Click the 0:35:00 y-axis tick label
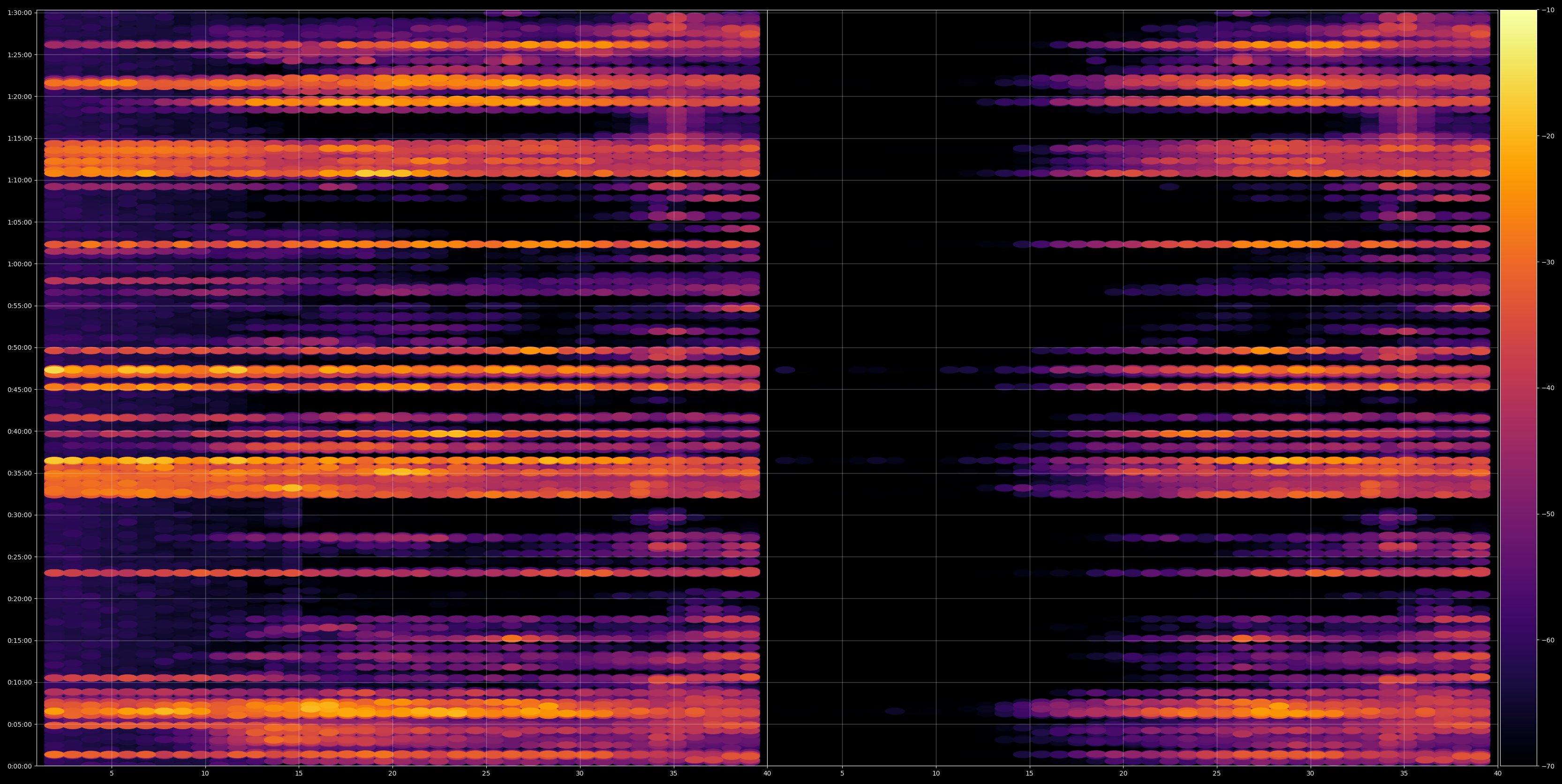The width and height of the screenshot is (1562, 784). click(19, 473)
